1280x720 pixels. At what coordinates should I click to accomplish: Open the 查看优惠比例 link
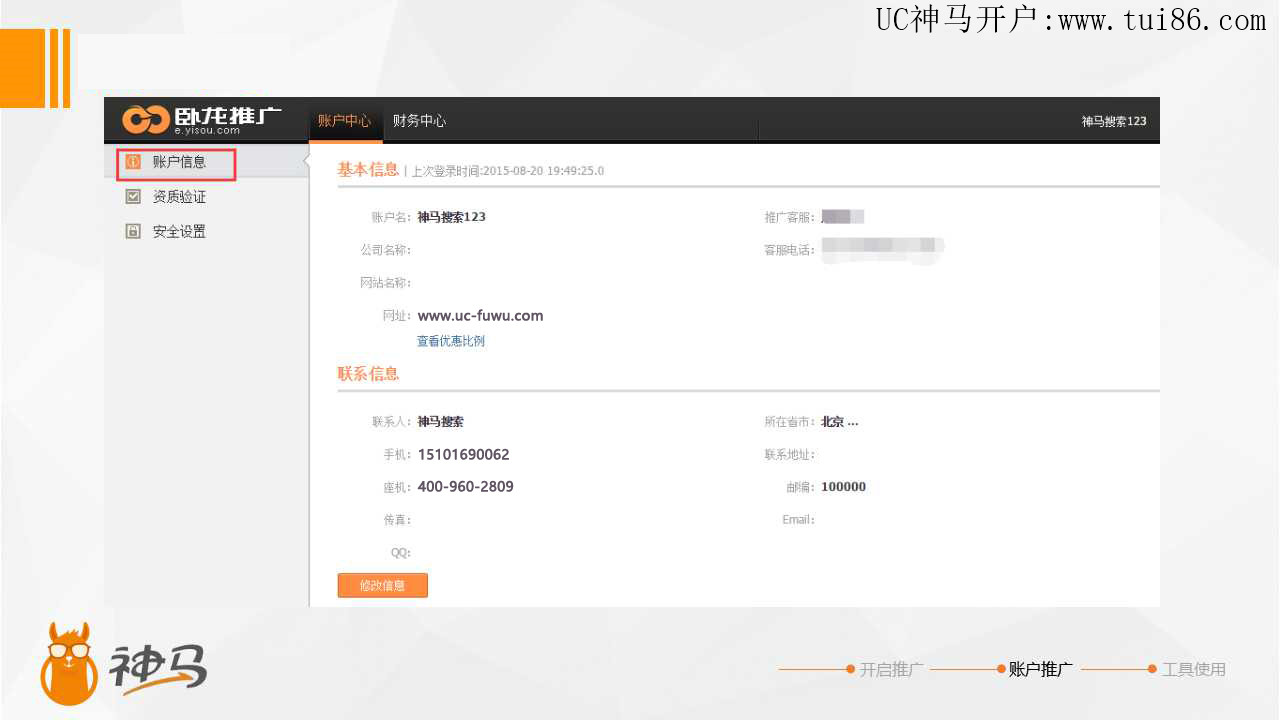(451, 341)
